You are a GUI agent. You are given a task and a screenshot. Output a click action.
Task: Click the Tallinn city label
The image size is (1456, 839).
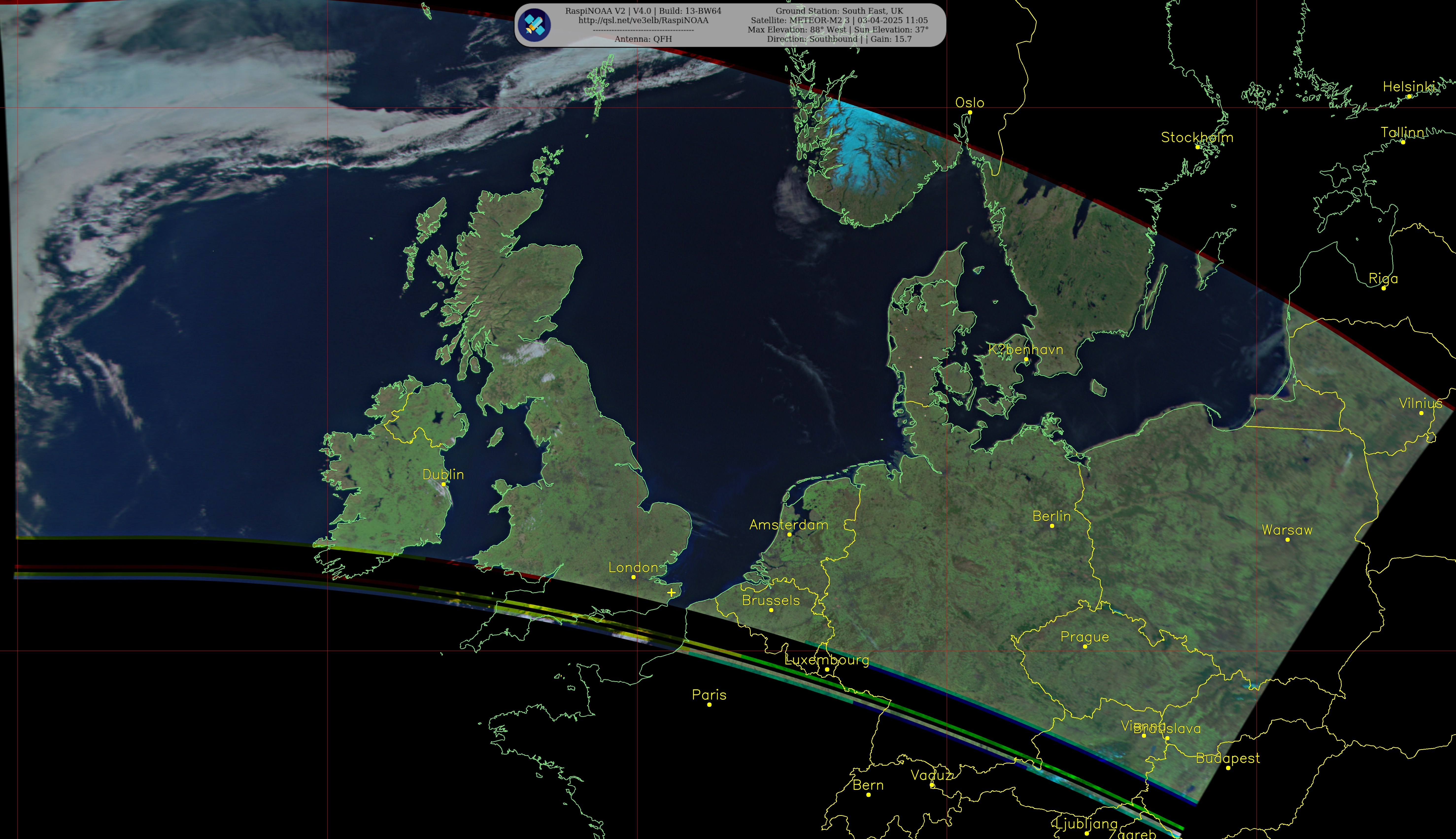(x=1402, y=132)
